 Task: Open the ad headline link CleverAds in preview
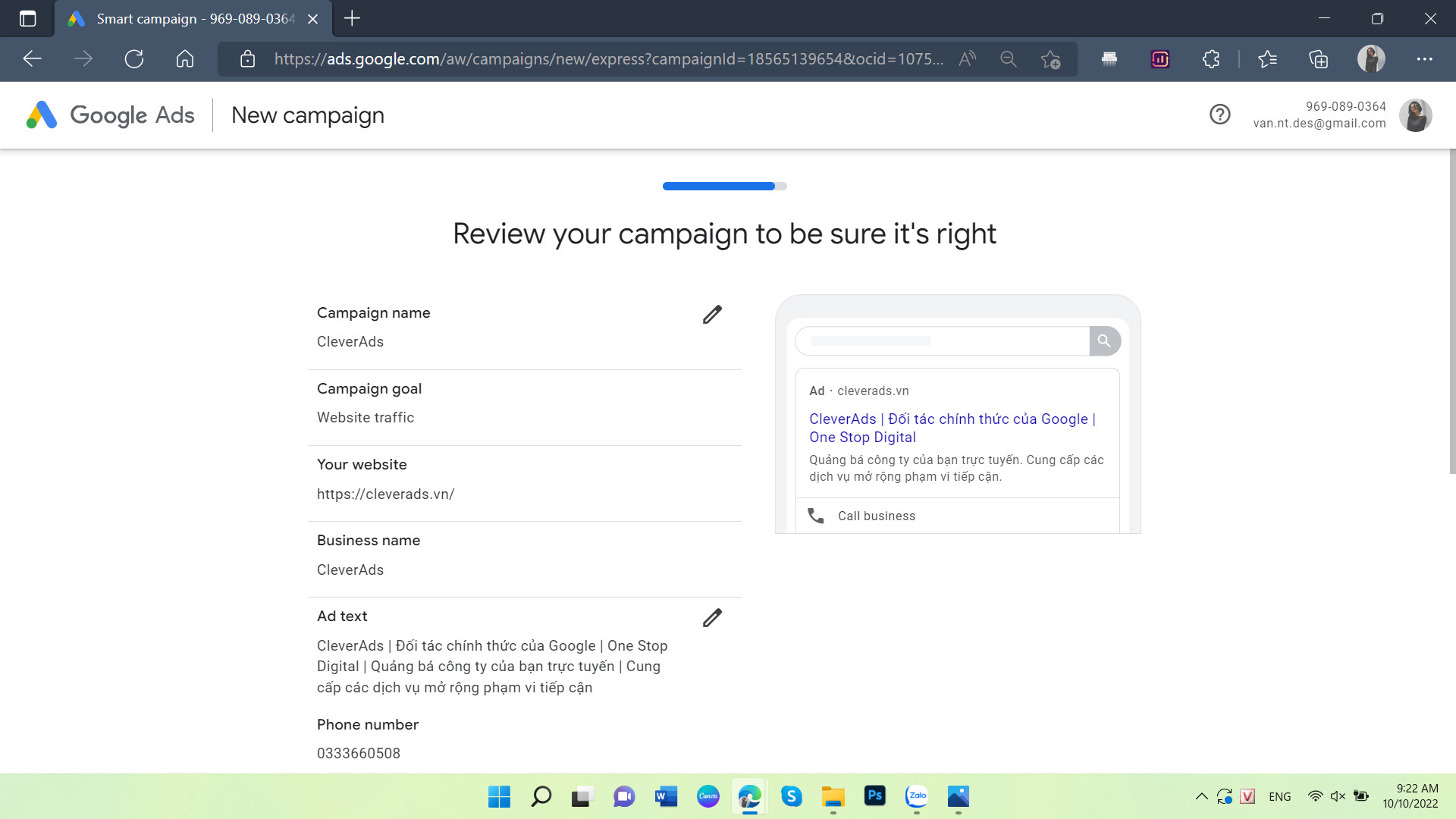[x=952, y=428]
